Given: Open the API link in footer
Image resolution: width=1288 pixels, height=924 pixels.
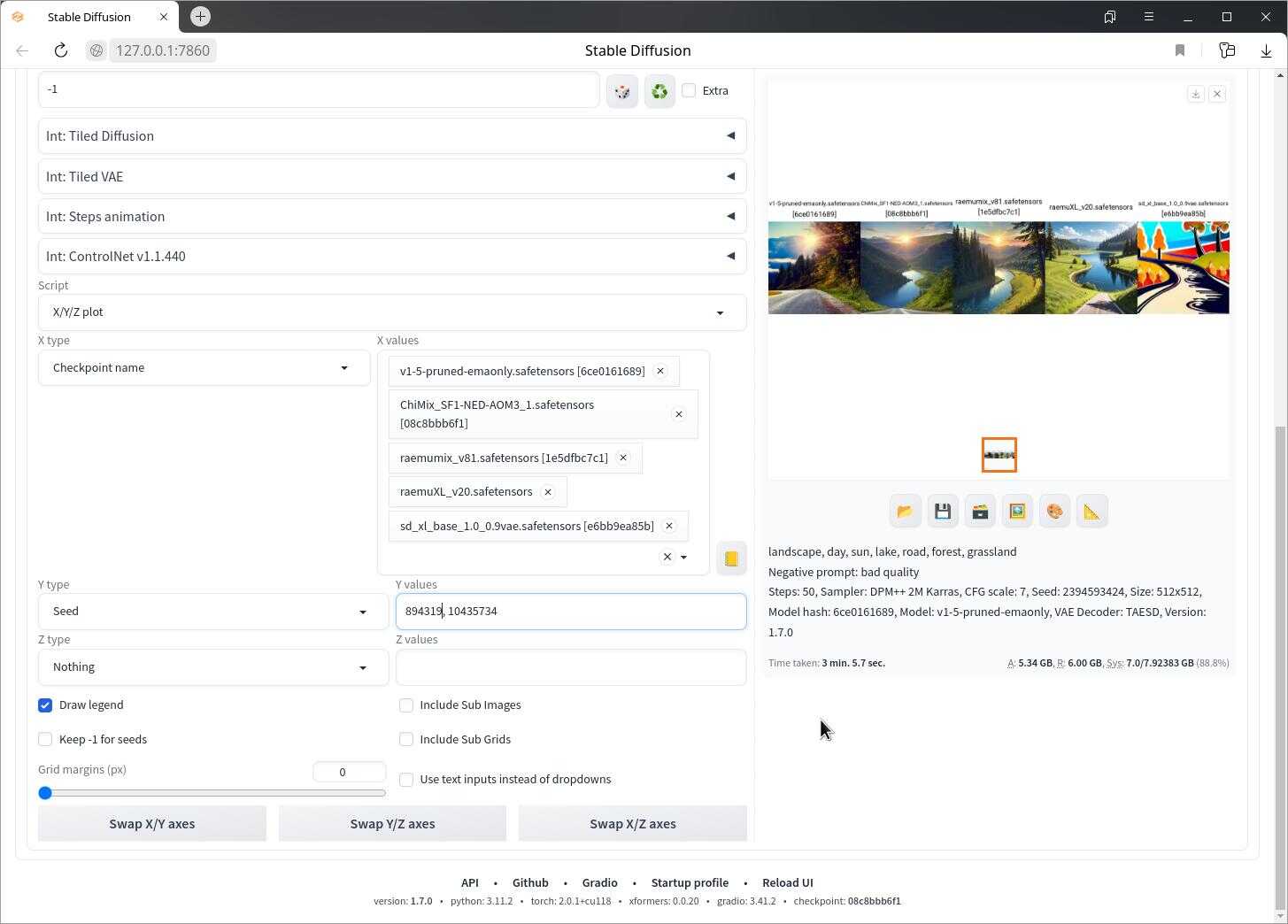Looking at the screenshot, I should (x=470, y=882).
